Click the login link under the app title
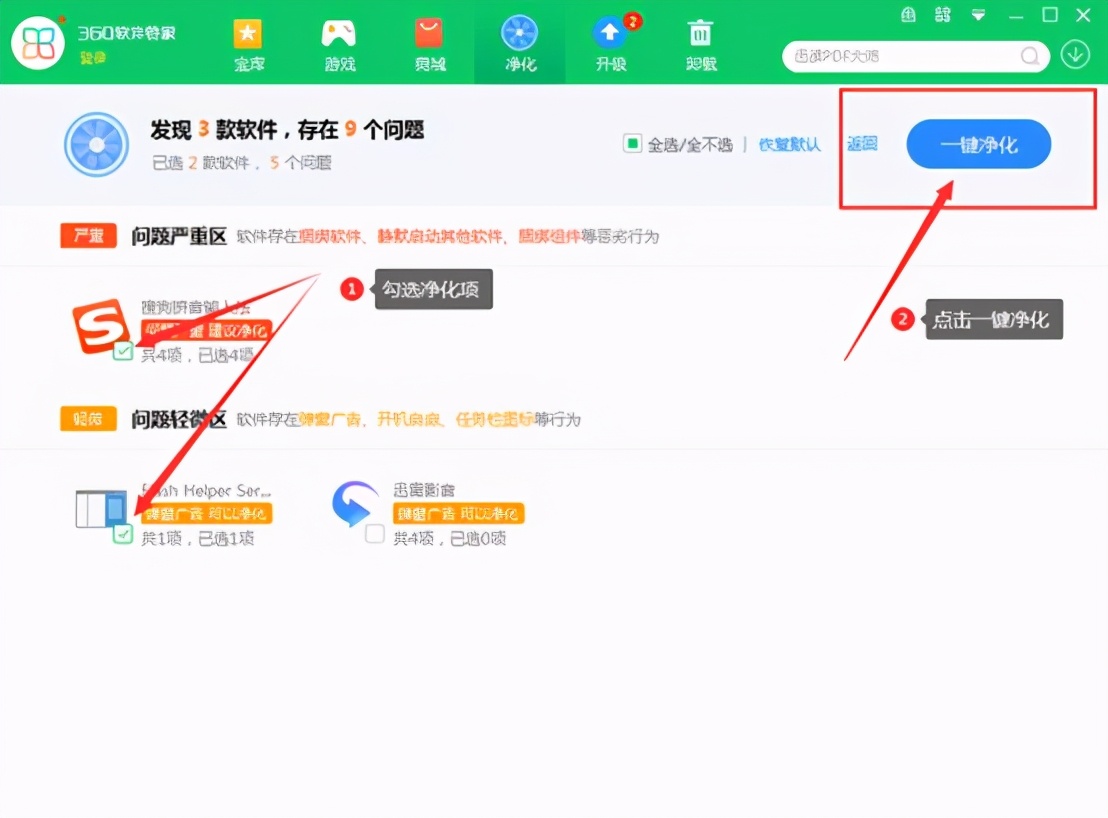The width and height of the screenshot is (1108, 818). 93,57
